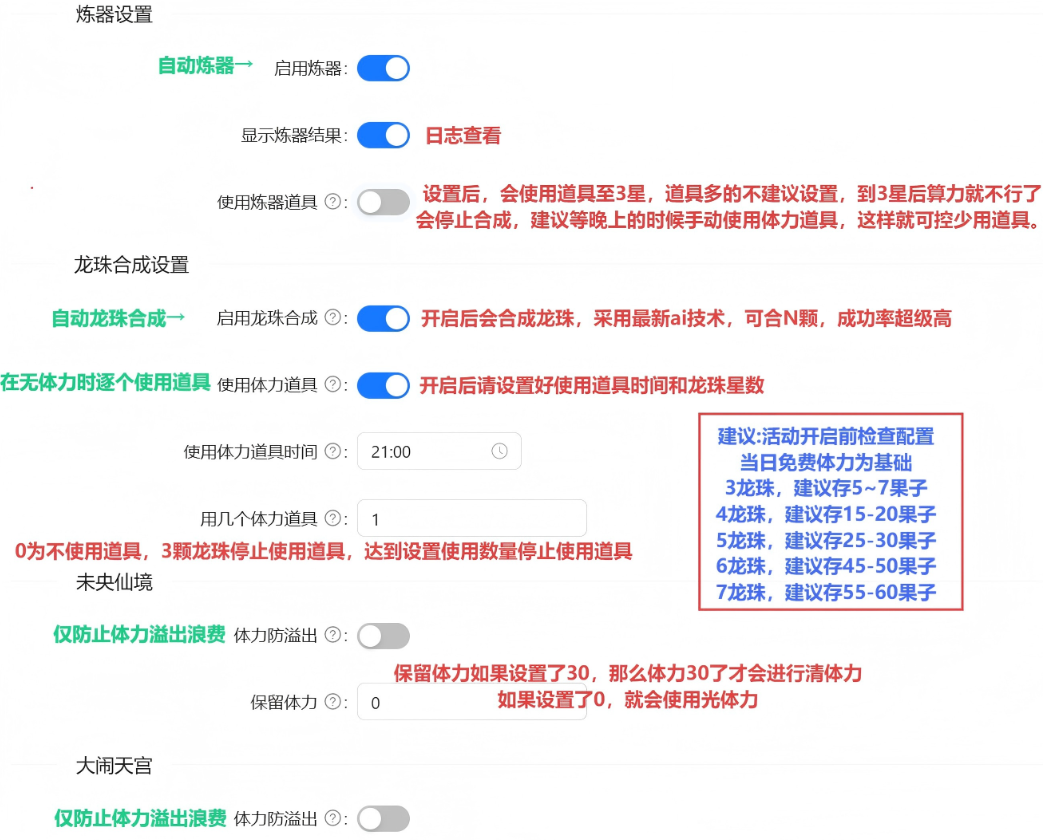Enable 体力防溢出 under 大闹天宫
Screen dimensions: 1043x840
click(x=383, y=819)
